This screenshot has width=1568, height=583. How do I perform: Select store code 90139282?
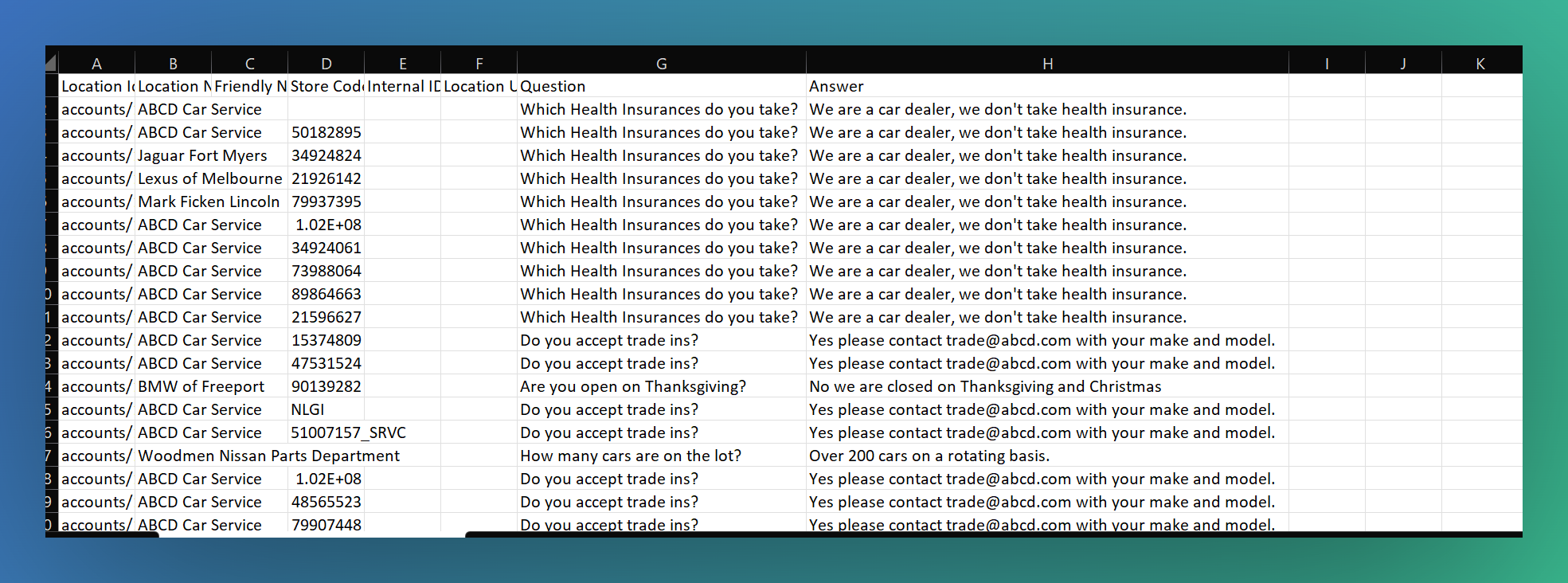[x=326, y=386]
